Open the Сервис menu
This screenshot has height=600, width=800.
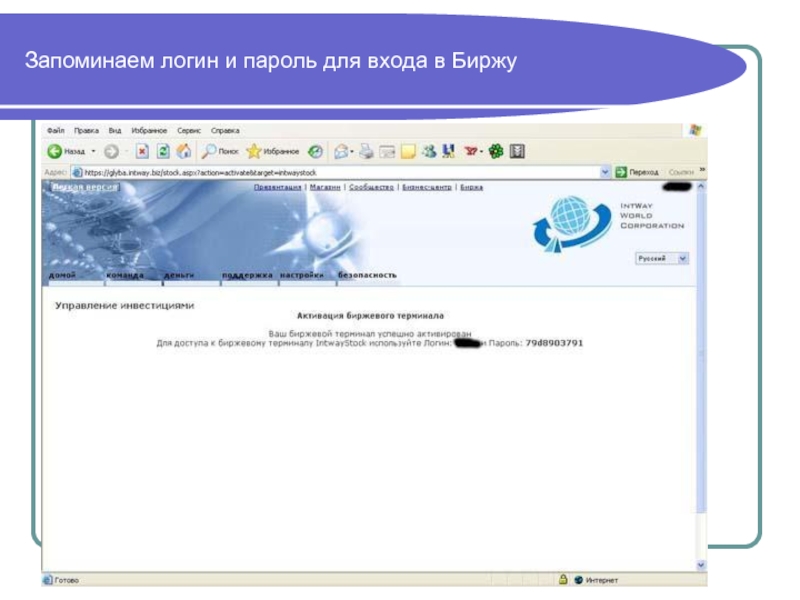coord(189,130)
